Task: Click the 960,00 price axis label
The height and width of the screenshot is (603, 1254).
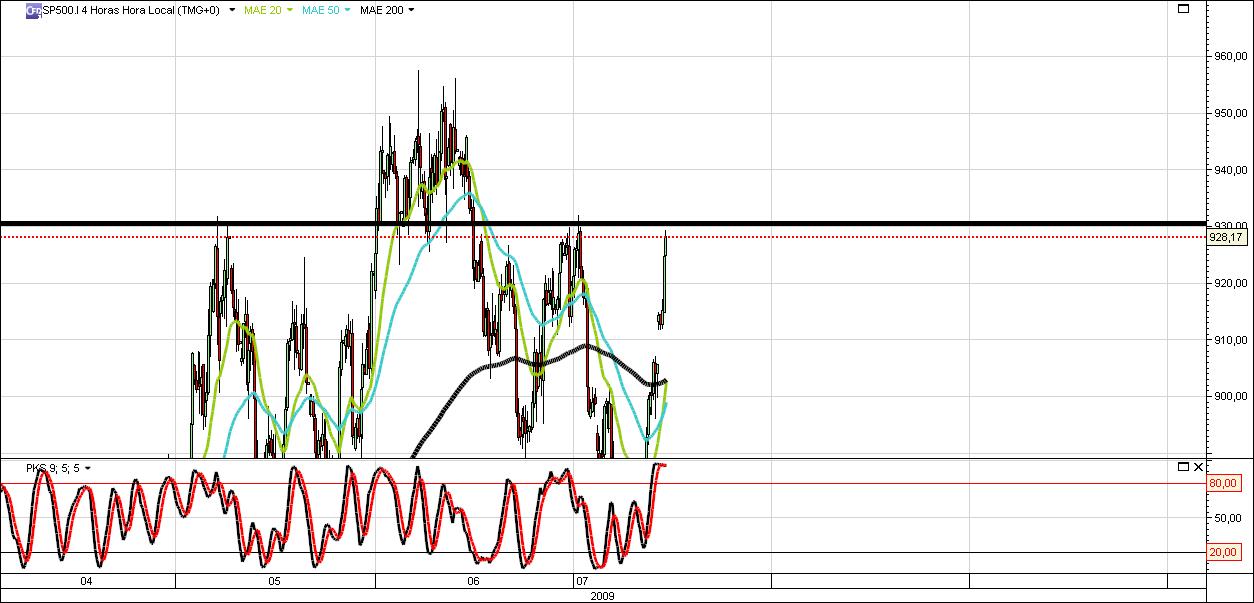Action: pyautogui.click(x=1229, y=57)
